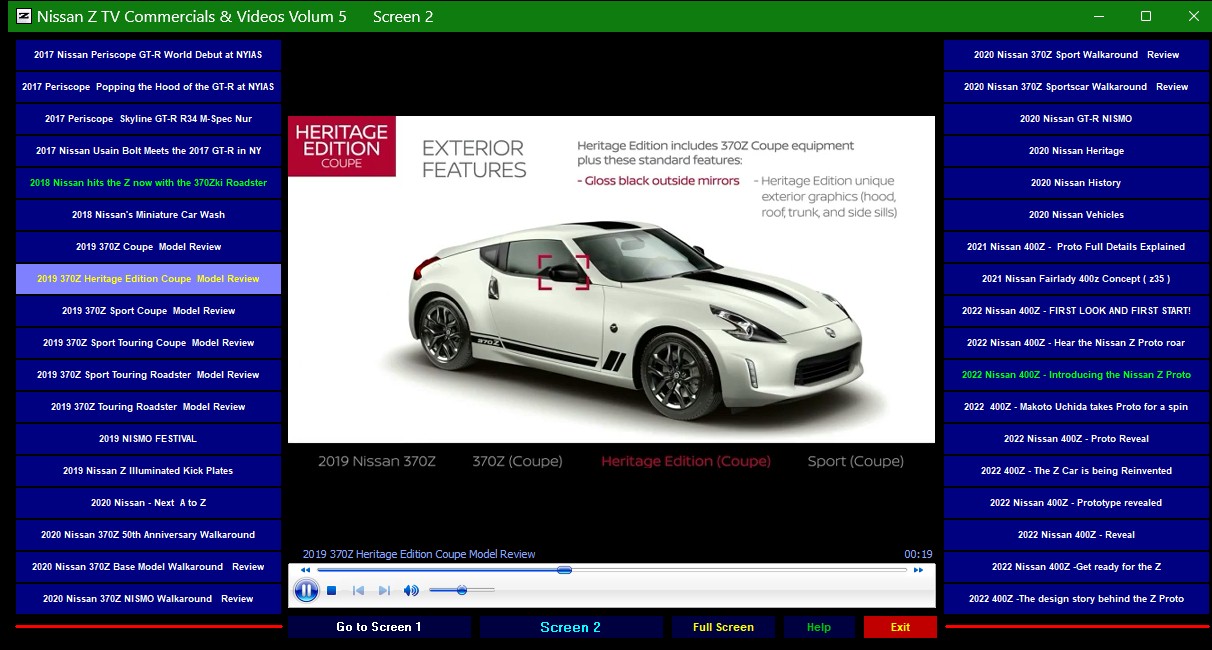Stop the playing video

coord(332,591)
